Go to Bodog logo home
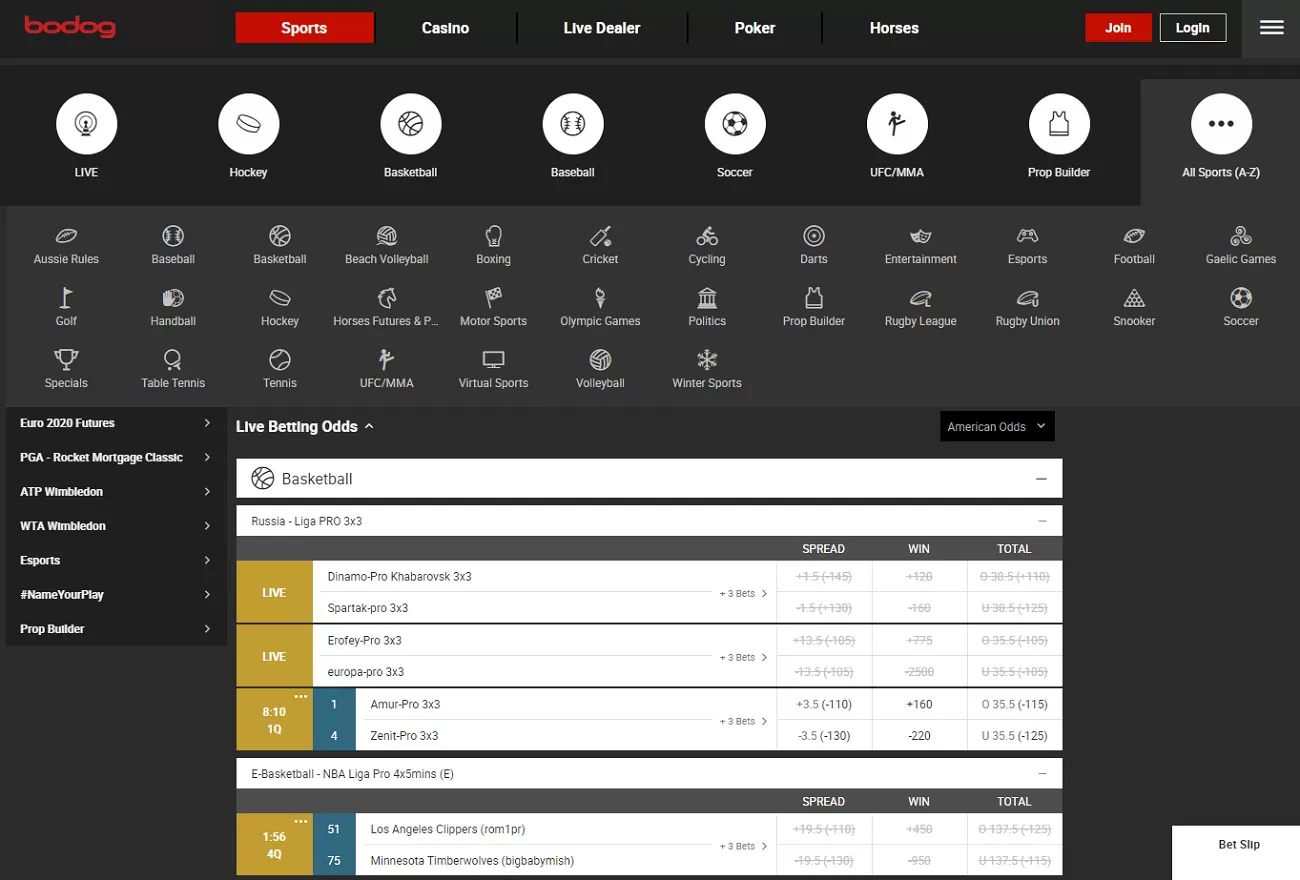Screen dimensions: 1300x880 (x=70, y=27)
